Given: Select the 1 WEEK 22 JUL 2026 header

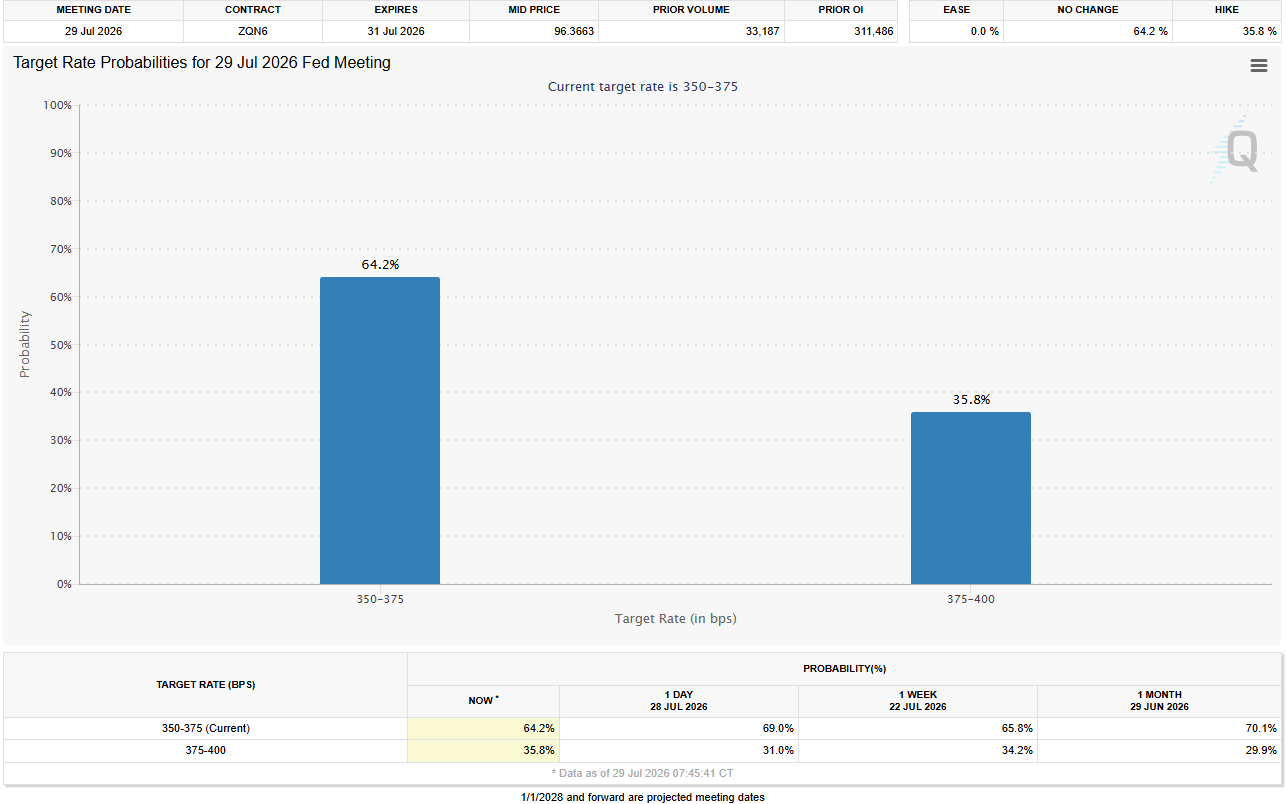Looking at the screenshot, I should click(x=918, y=700).
